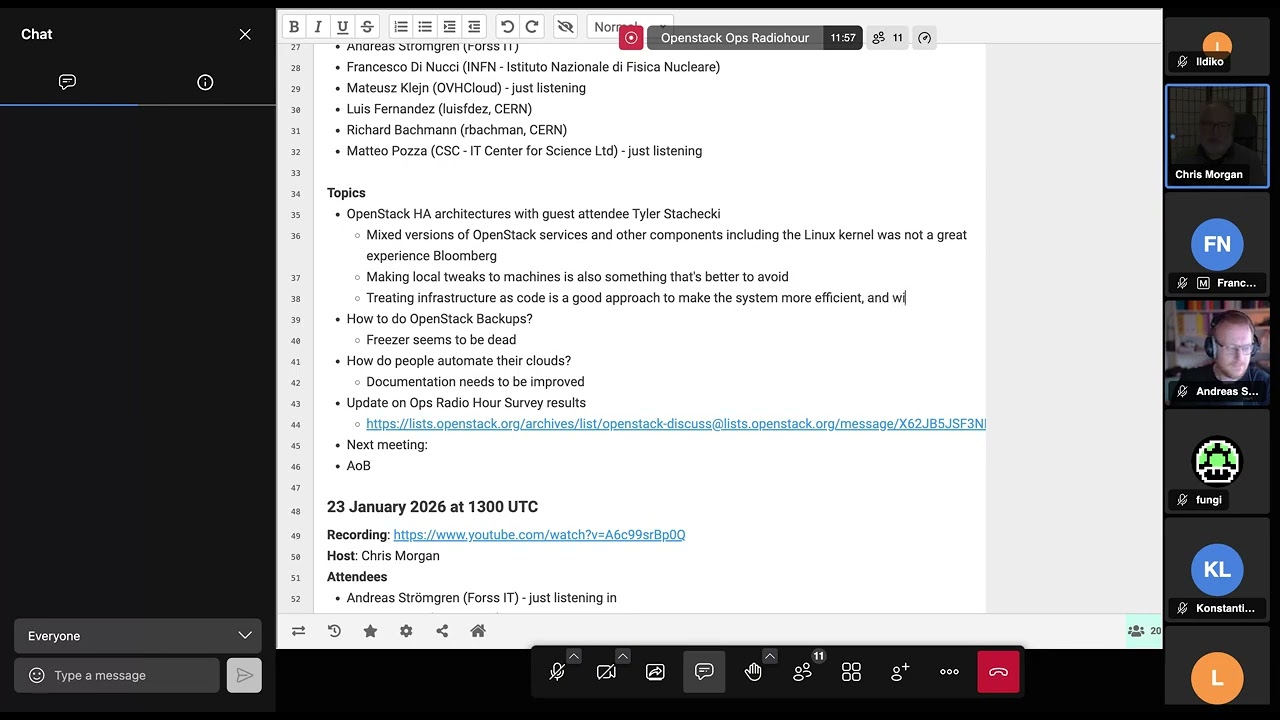Open the Everyone recipient dropdown

click(x=138, y=636)
